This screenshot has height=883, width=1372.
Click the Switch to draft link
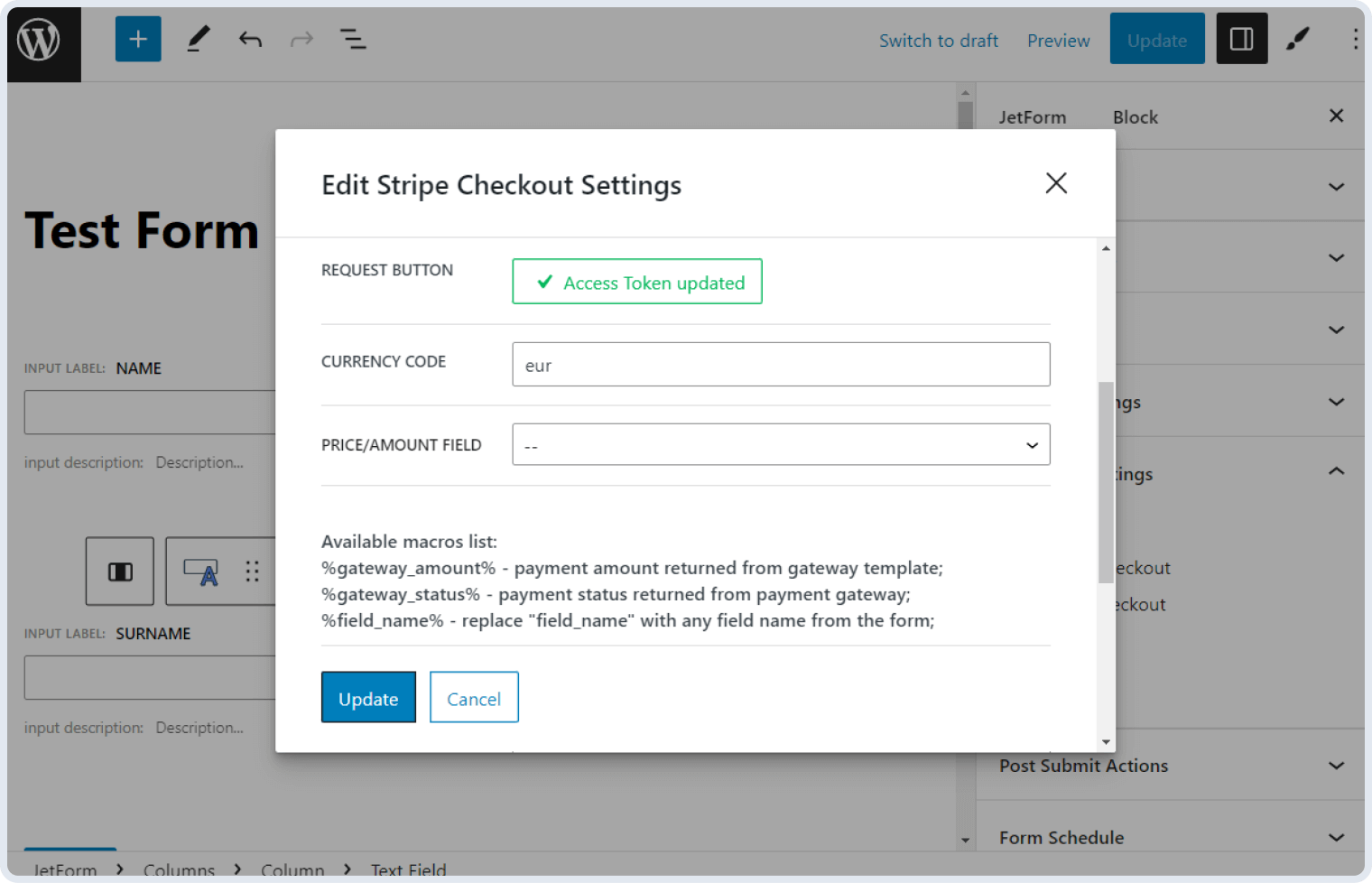[x=939, y=40]
